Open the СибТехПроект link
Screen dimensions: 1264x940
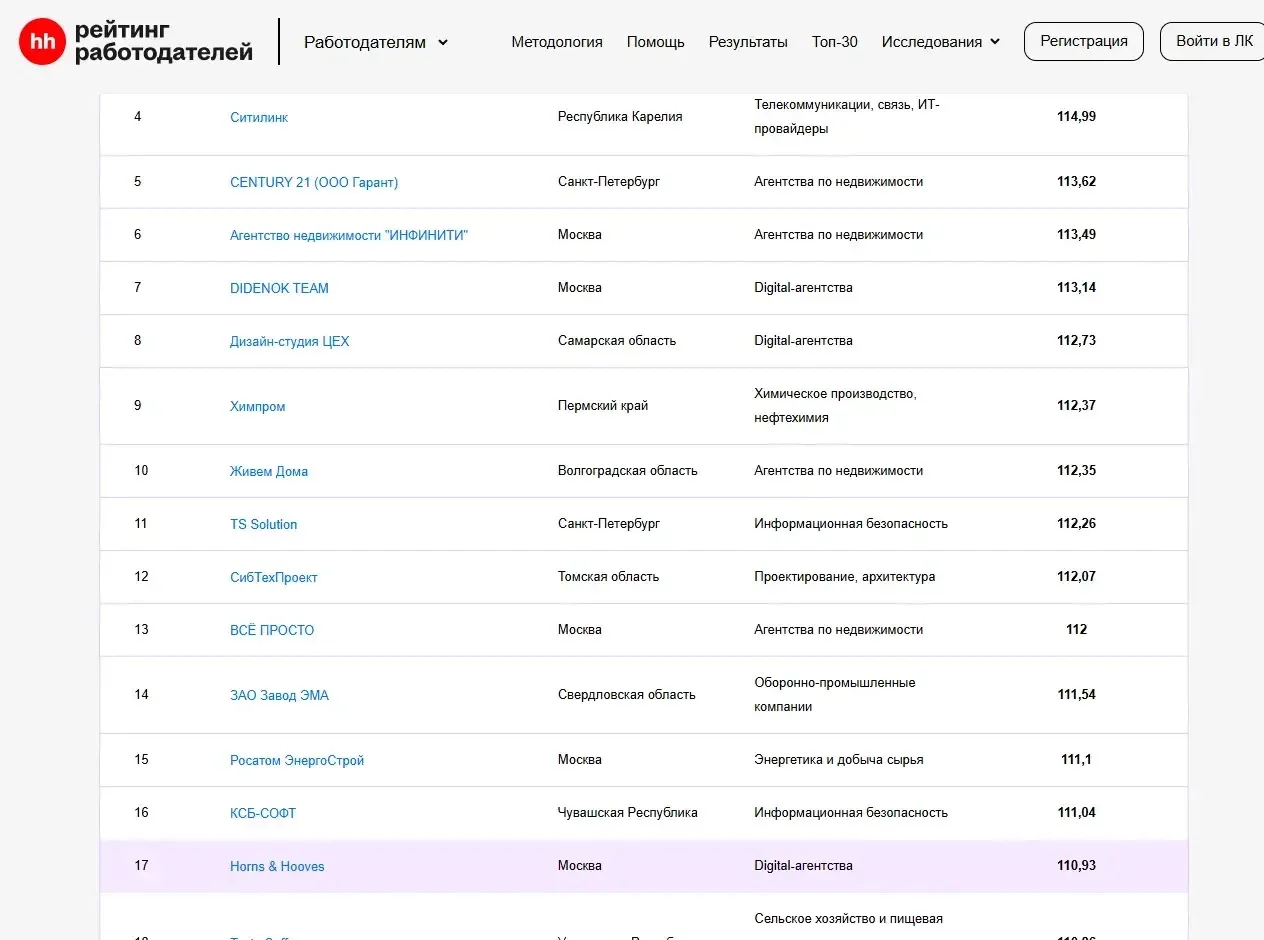click(x=274, y=577)
